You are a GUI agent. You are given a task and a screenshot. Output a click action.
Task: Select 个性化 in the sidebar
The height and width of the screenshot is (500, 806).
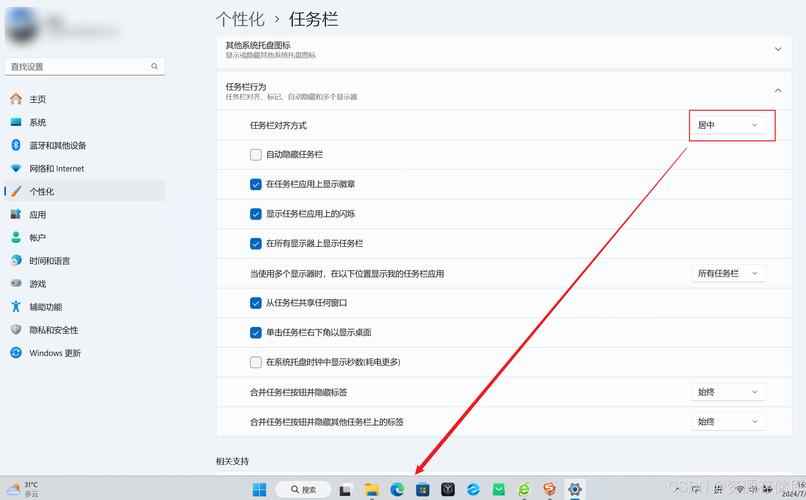[84, 191]
